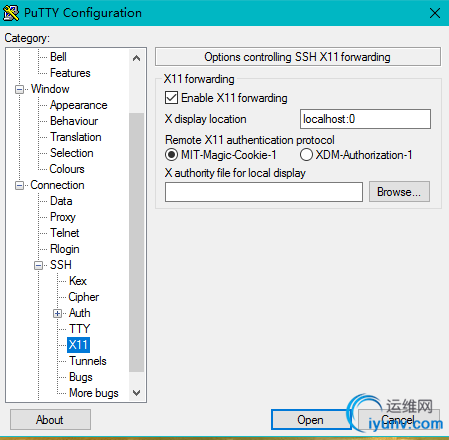Select the SSH category label

point(61,265)
